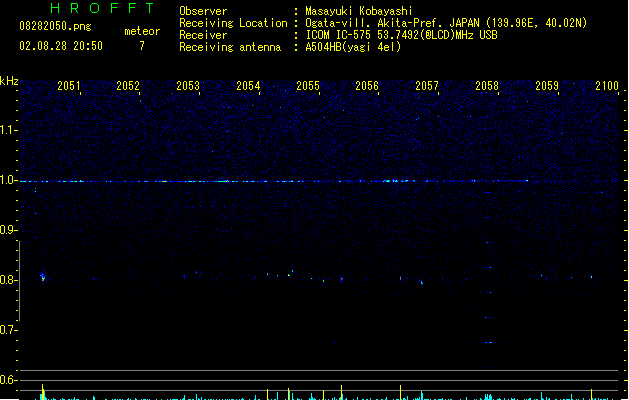Click the Ogata-vill. Akita-Pref. JAPAN location text
Viewport: 629px width, 400px height.
tap(446, 23)
